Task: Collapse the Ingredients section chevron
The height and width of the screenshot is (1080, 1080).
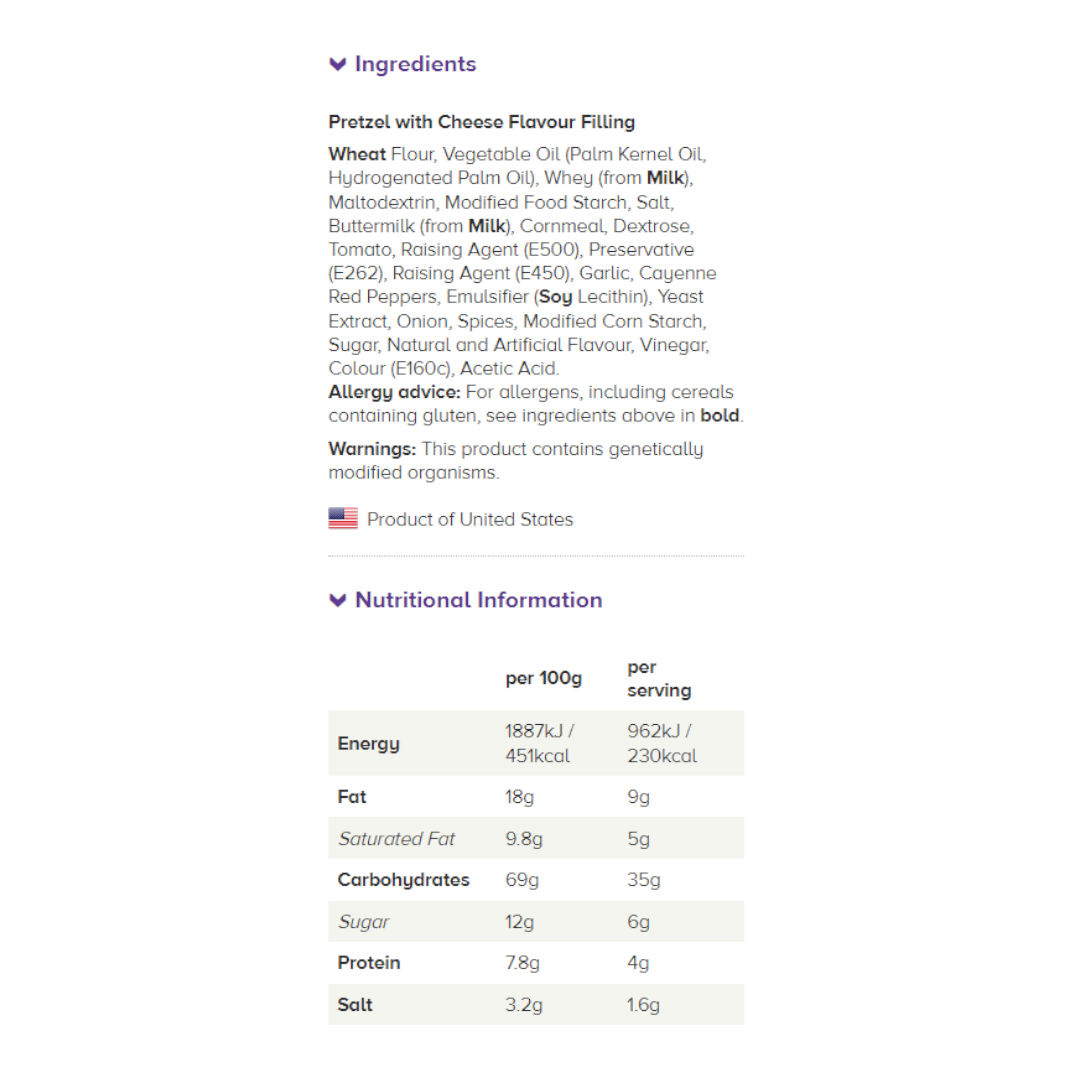Action: coord(338,65)
